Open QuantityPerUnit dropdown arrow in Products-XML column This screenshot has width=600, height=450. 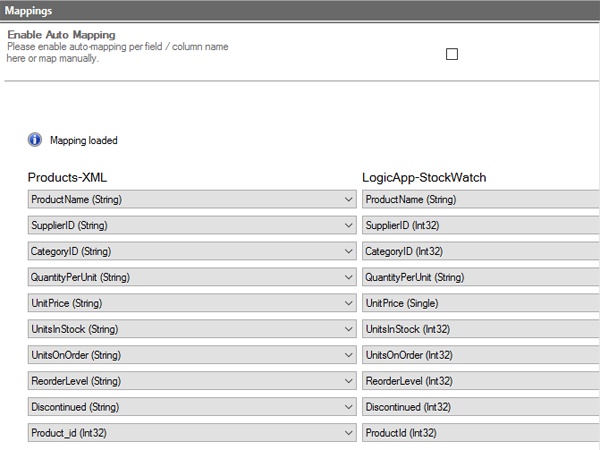point(348,278)
